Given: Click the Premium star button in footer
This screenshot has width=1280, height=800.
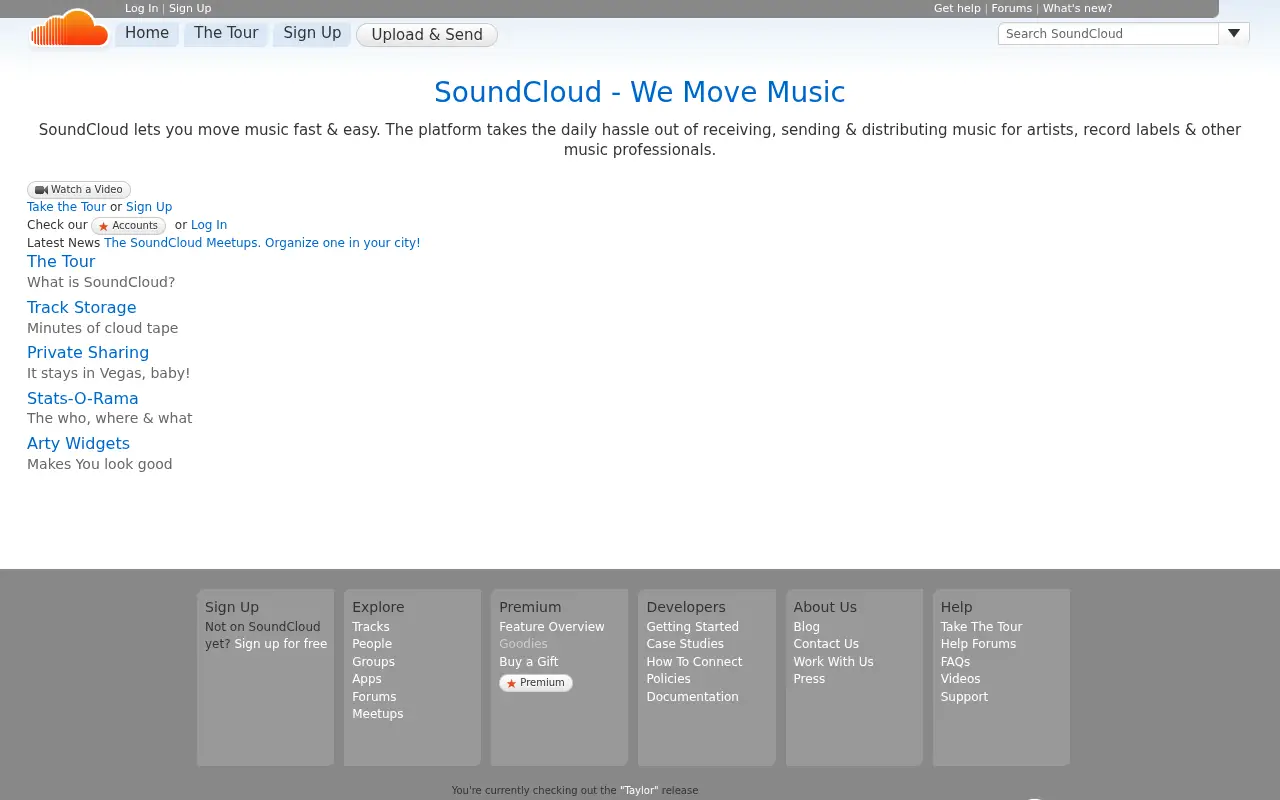Looking at the screenshot, I should 536,683.
